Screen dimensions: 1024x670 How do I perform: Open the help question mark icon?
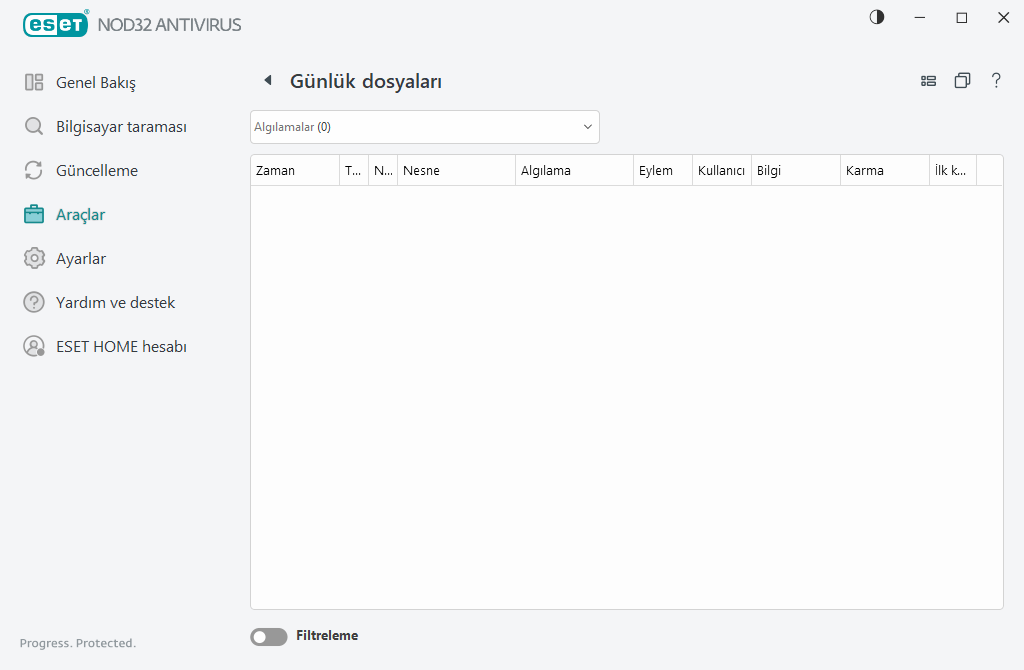[x=996, y=81]
